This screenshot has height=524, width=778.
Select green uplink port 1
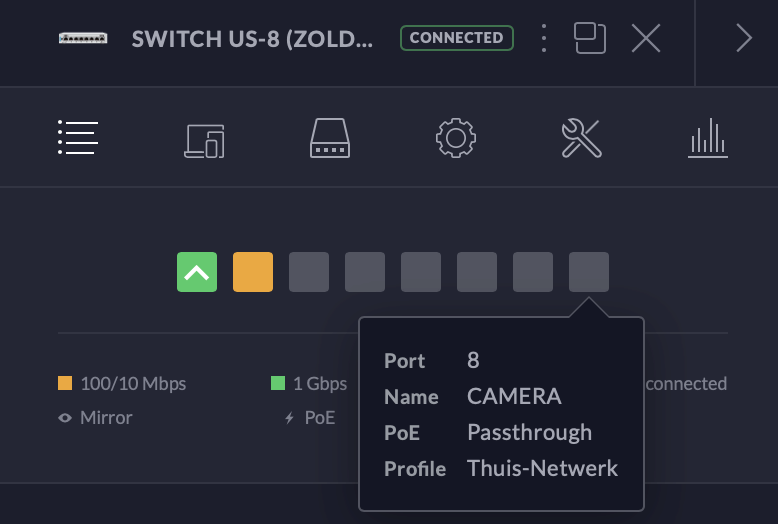(x=197, y=272)
